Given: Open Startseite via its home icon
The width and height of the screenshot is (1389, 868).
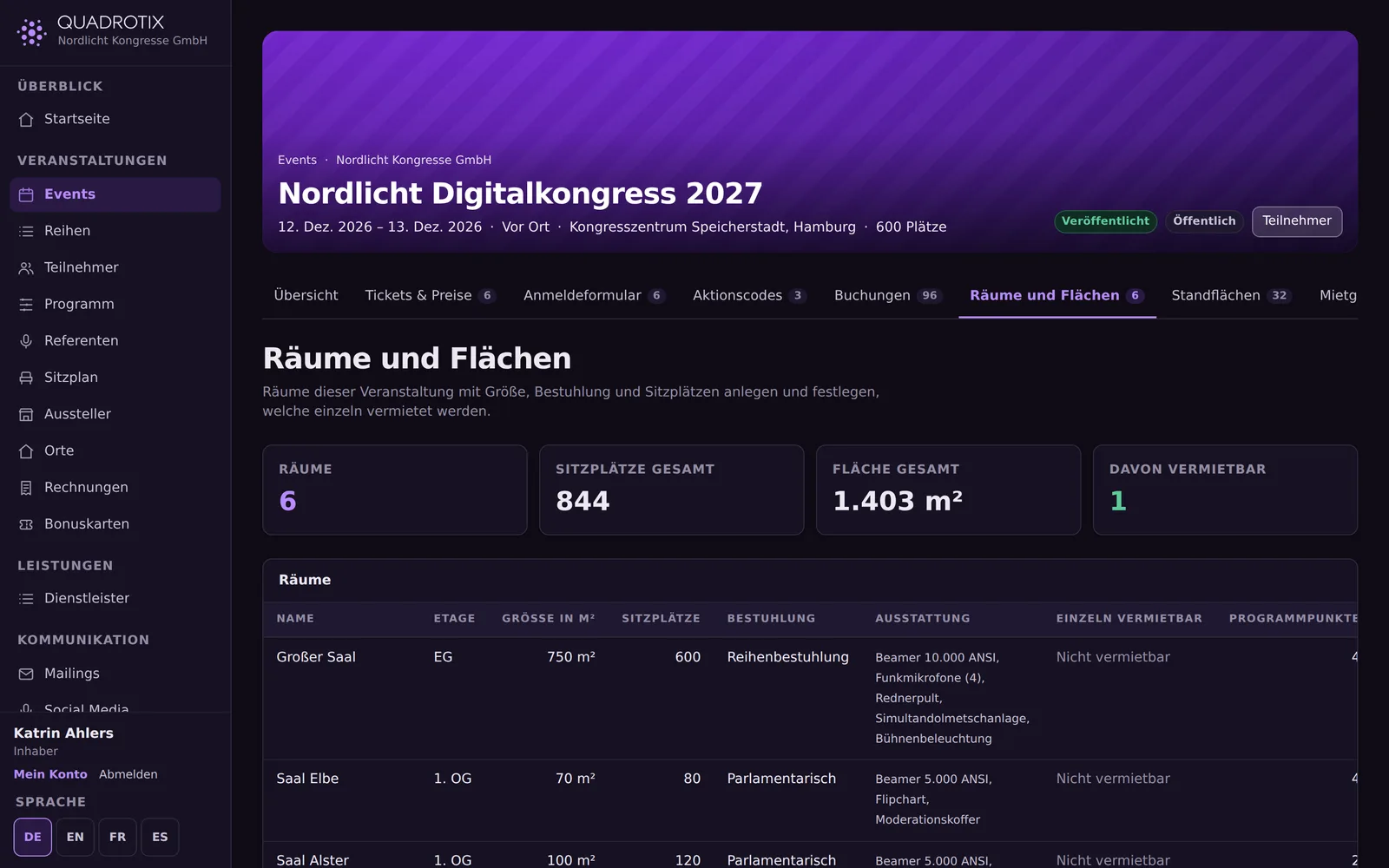Looking at the screenshot, I should click(x=26, y=120).
